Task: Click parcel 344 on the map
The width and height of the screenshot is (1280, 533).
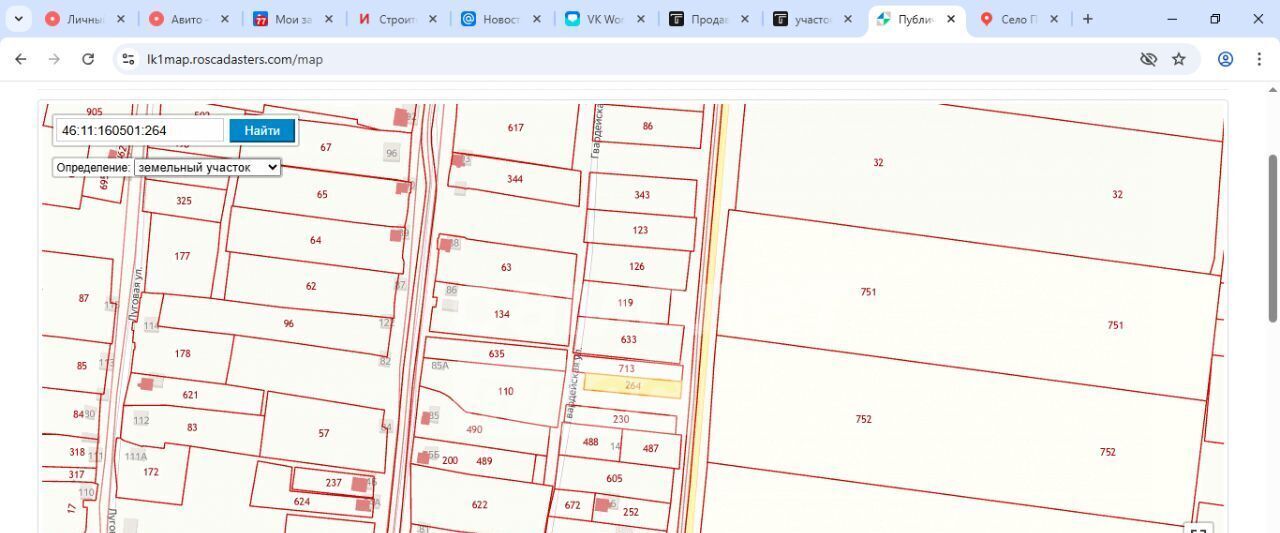Action: point(515,179)
